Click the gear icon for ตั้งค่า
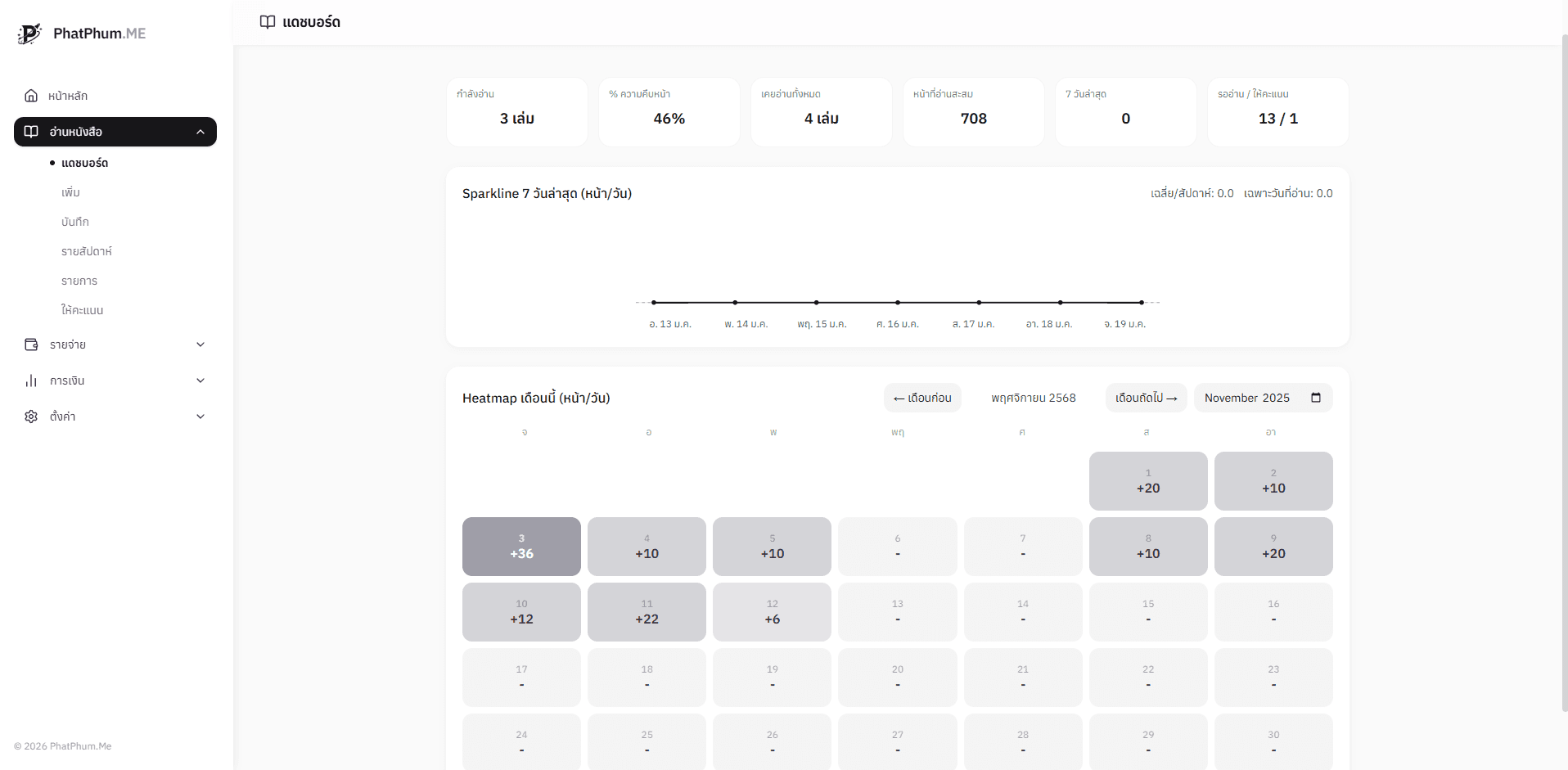The image size is (1568, 770). (x=31, y=417)
